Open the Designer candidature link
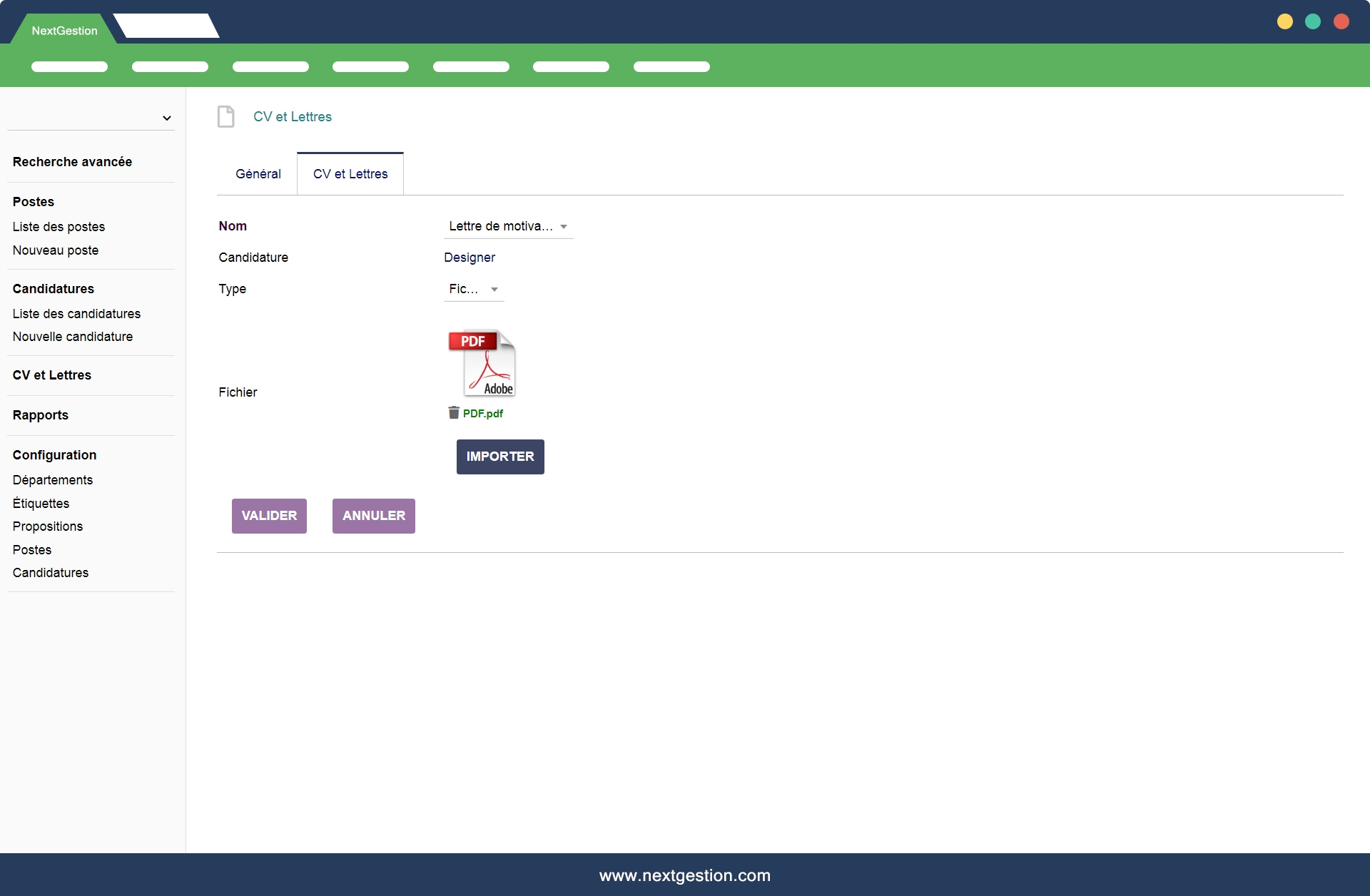 click(470, 258)
